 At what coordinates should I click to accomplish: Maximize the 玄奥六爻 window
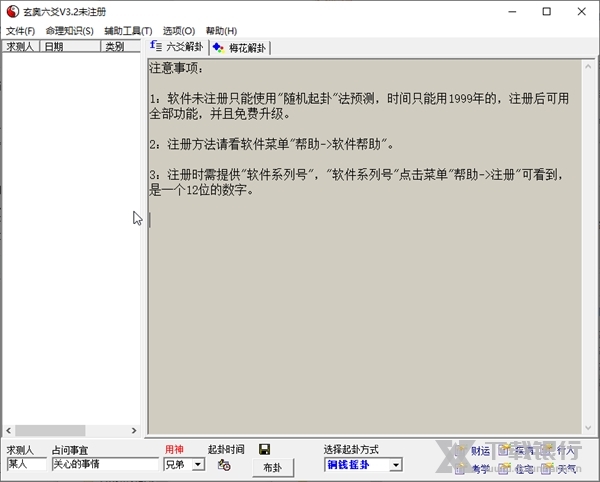[x=547, y=12]
